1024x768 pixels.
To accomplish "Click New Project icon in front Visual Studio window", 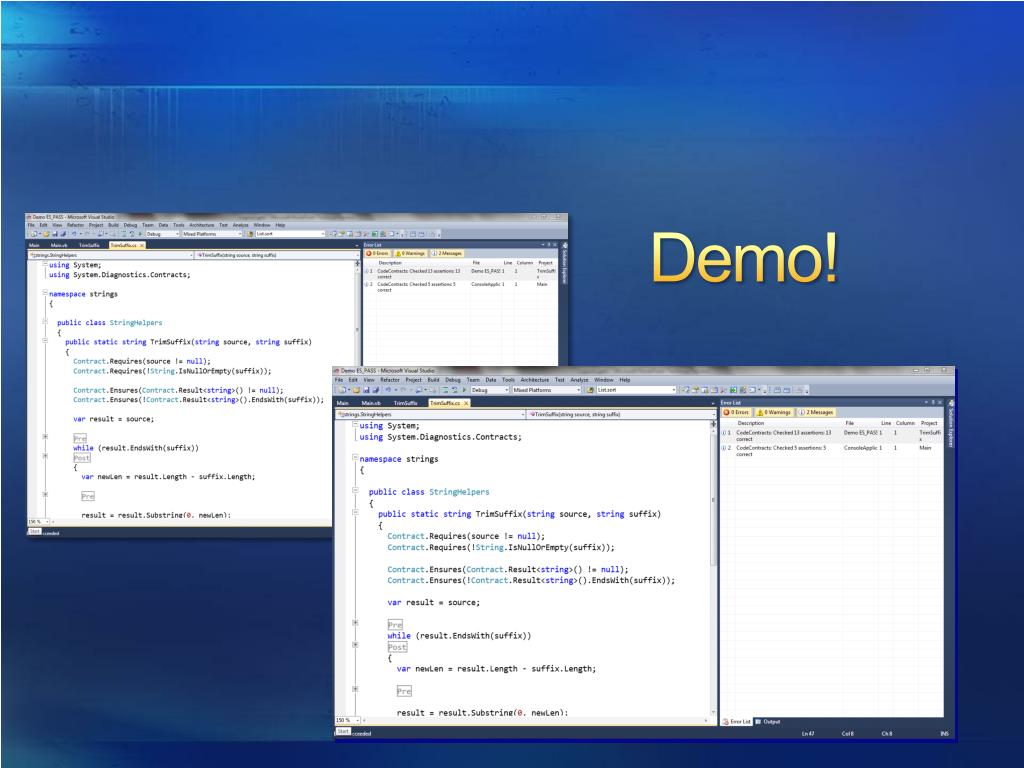I will coord(340,390).
